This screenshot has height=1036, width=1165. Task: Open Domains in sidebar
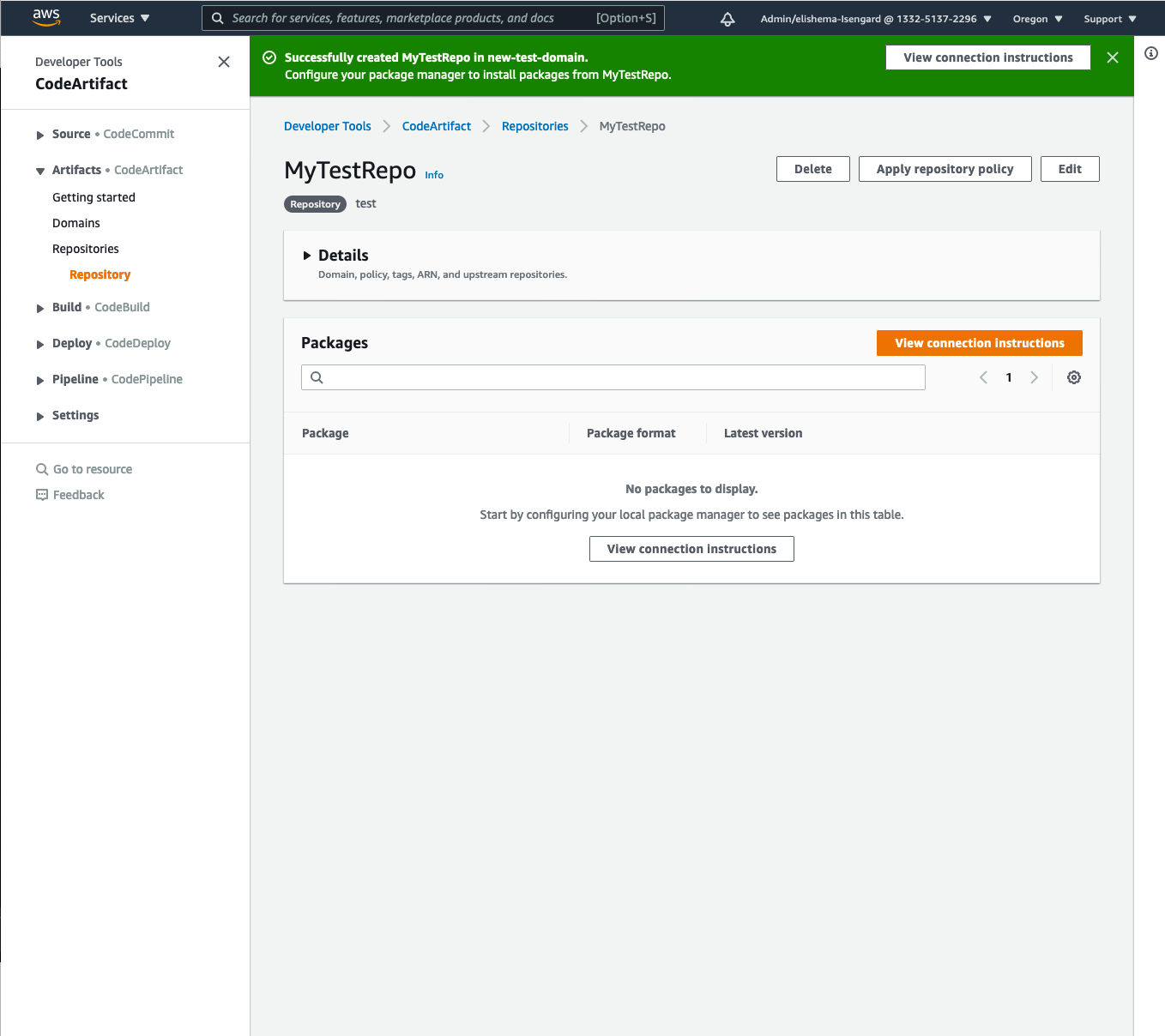tap(76, 223)
